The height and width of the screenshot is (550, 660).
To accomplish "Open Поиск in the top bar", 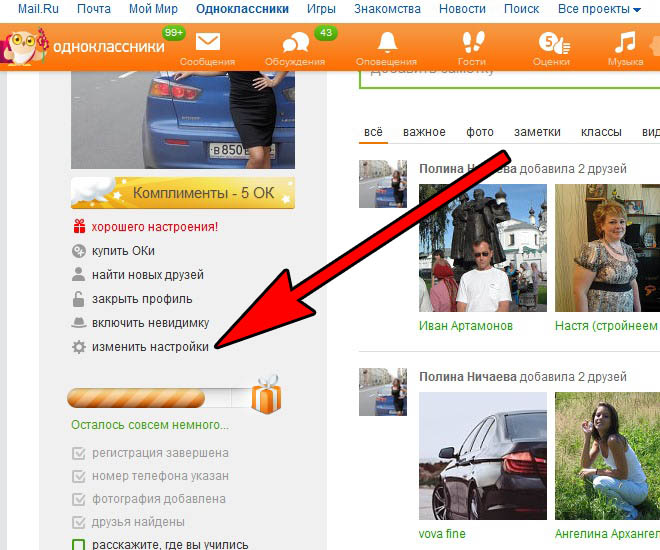I will point(522,9).
